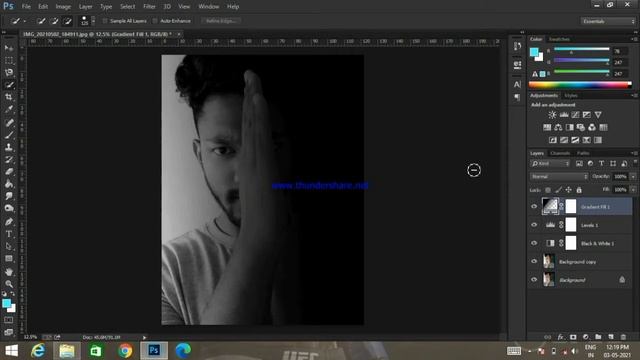Screen dimensions: 640x360
Task: Open the layer filter Kind dropdown
Action: click(550, 163)
